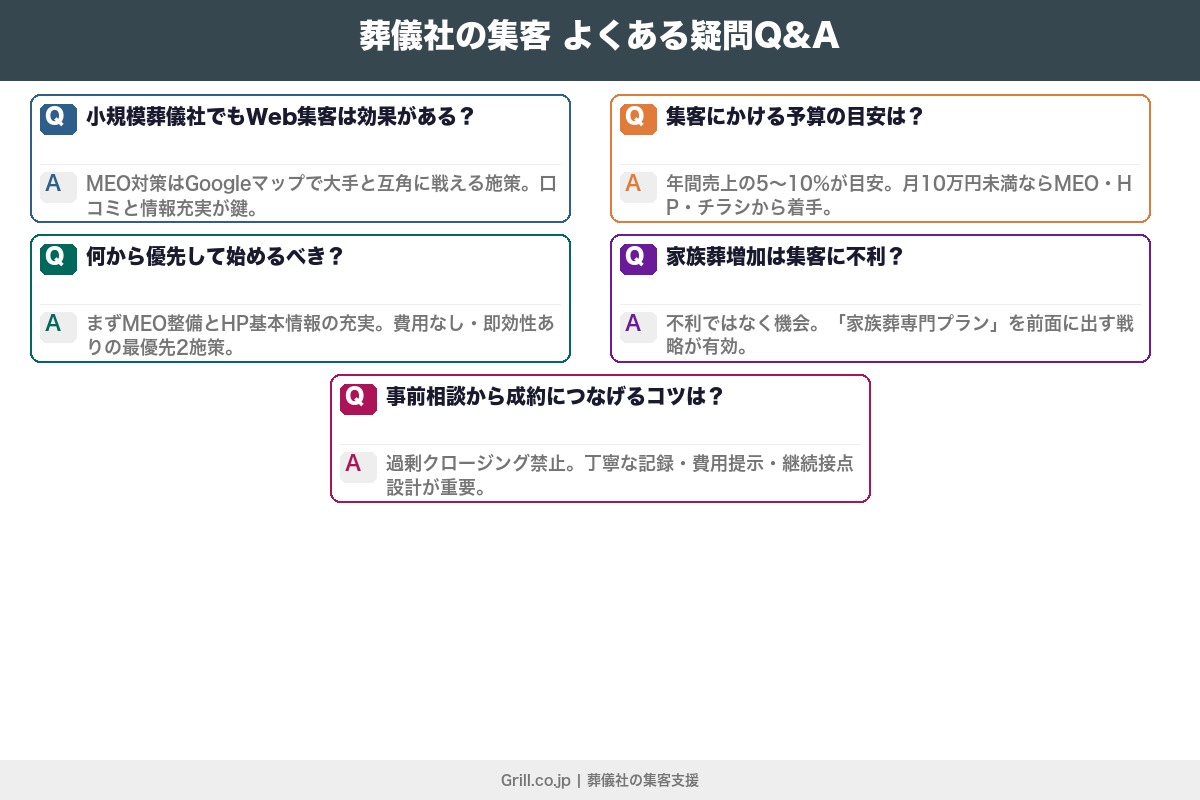
Task: Click the Q badge on 事前相談 card
Action: pos(357,399)
